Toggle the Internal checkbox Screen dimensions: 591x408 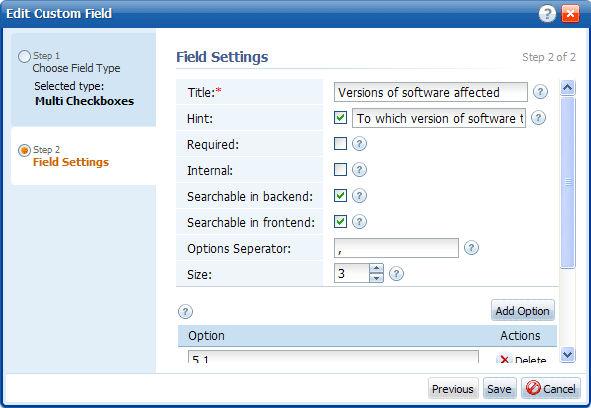(x=340, y=170)
